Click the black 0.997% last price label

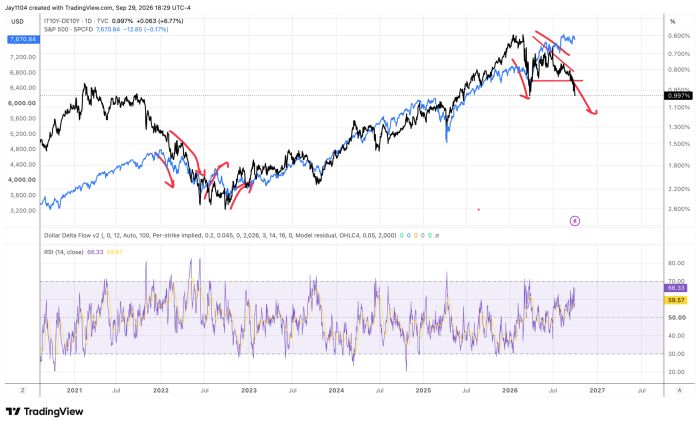tap(679, 96)
